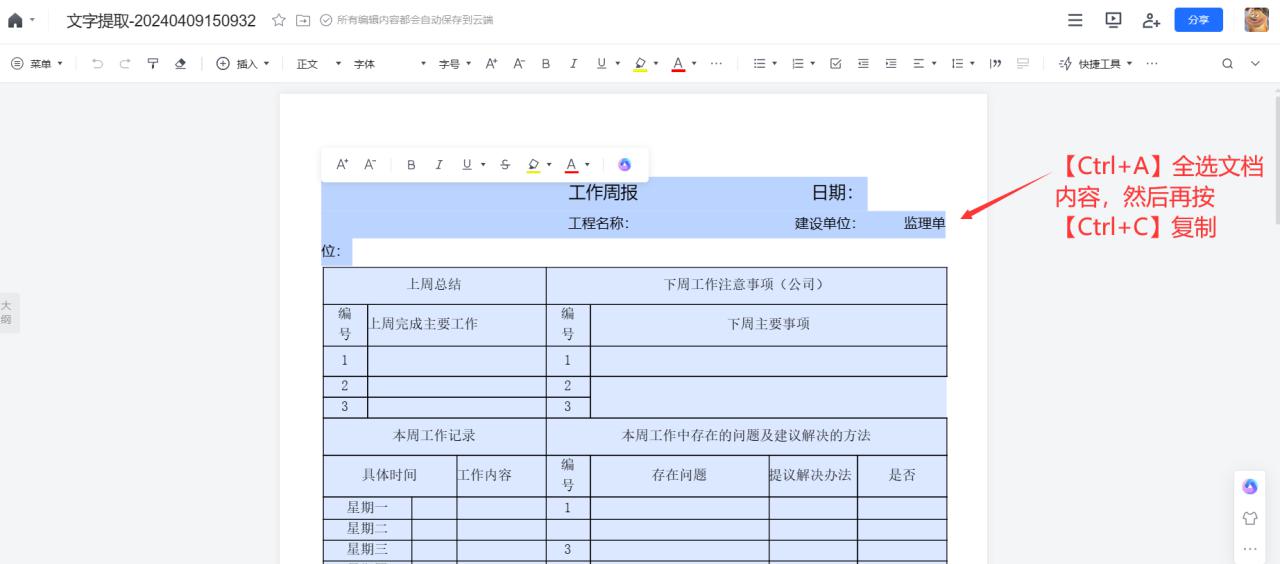
Task: Toggle italic in the floating toolbar
Action: pyautogui.click(x=439, y=164)
